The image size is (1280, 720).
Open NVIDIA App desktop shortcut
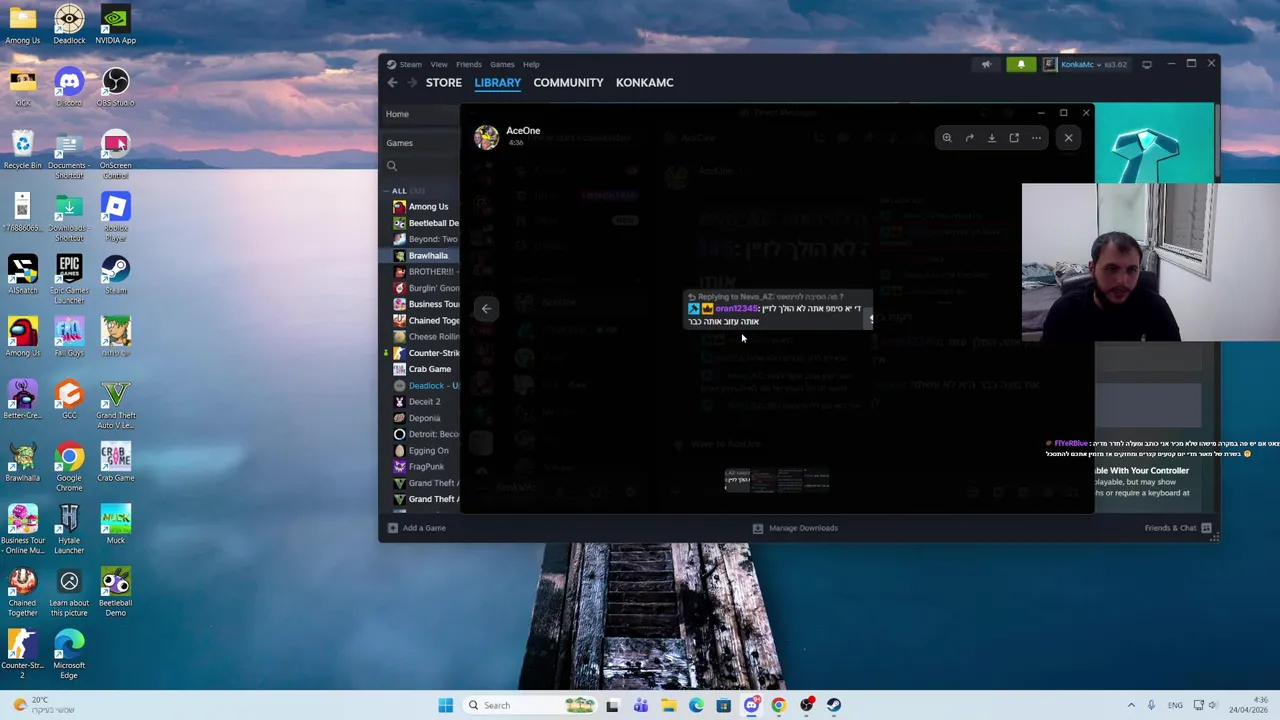click(x=115, y=25)
